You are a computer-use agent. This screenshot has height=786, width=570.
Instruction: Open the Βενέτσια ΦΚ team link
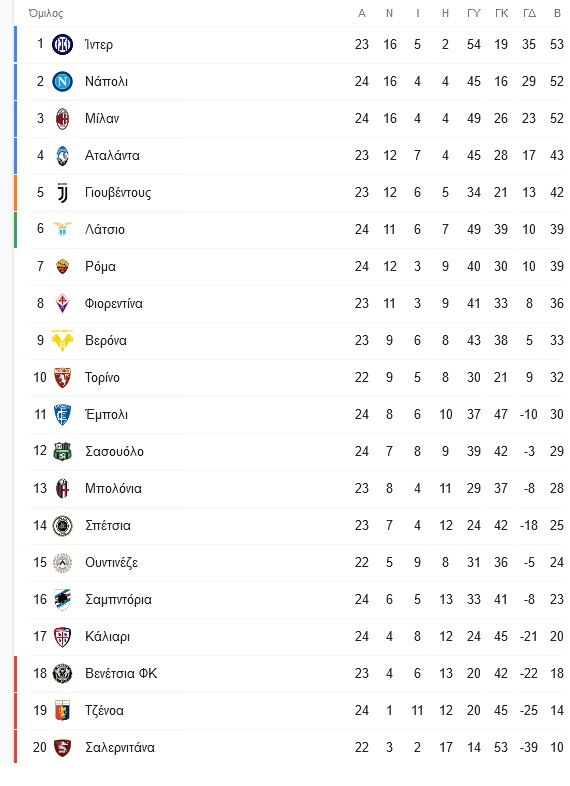[x=121, y=674]
